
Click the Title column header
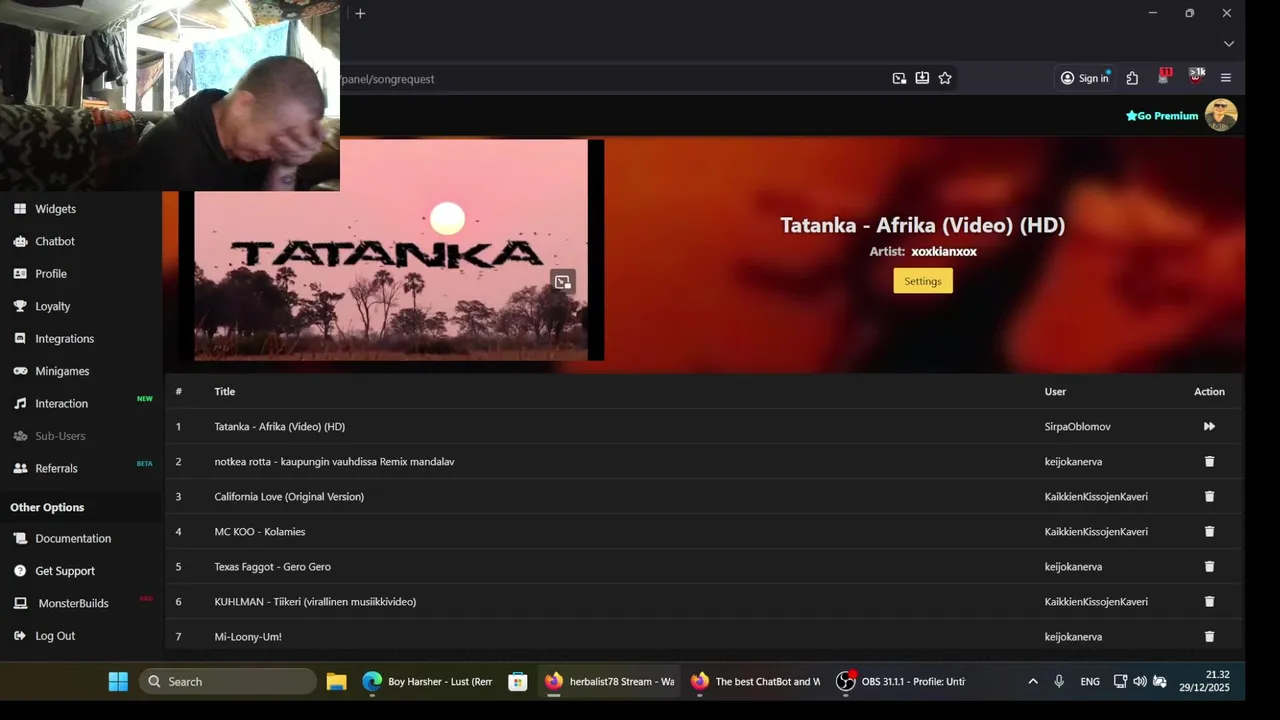click(224, 391)
